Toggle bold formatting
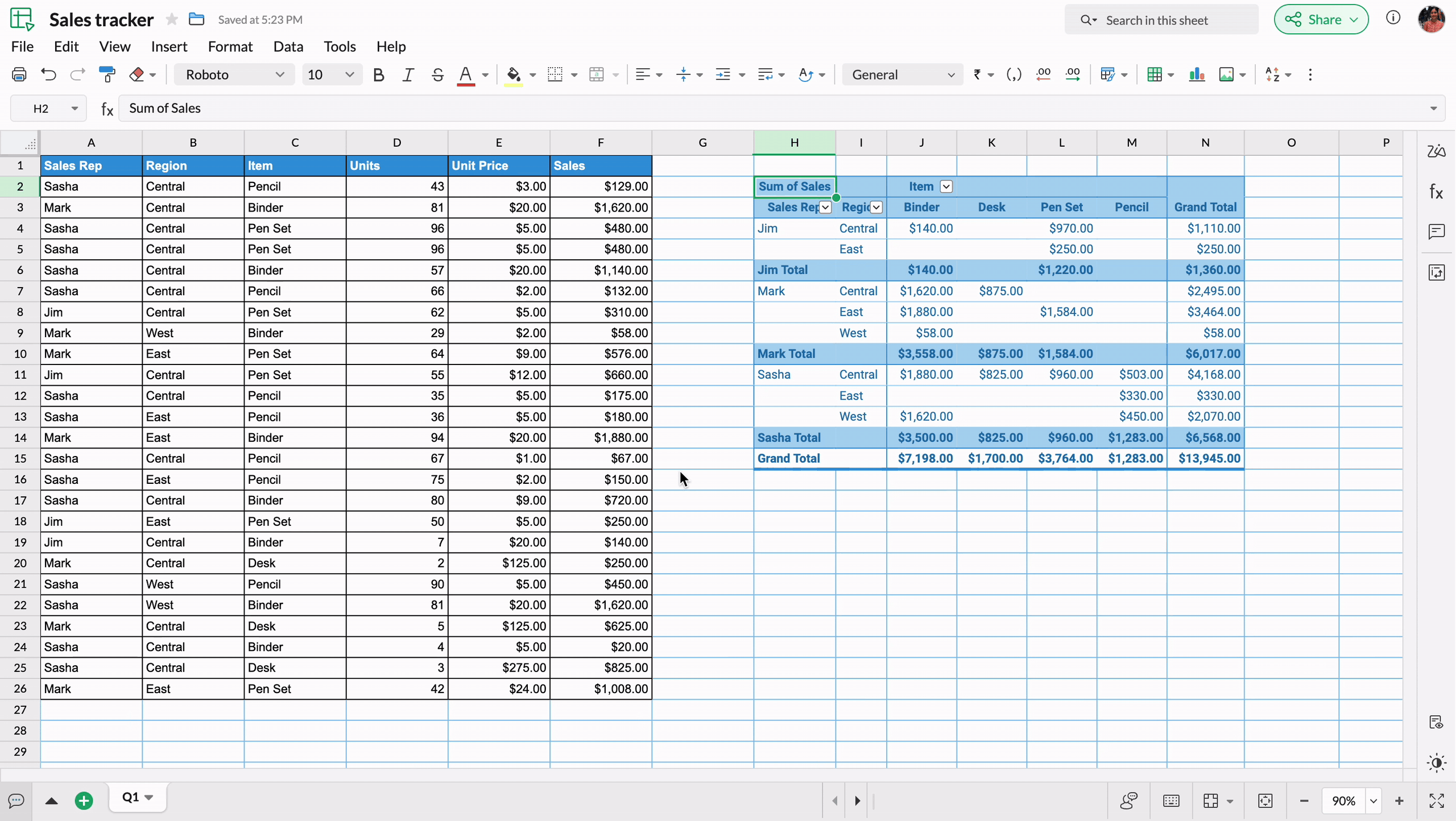The width and height of the screenshot is (1456, 821). click(x=378, y=74)
